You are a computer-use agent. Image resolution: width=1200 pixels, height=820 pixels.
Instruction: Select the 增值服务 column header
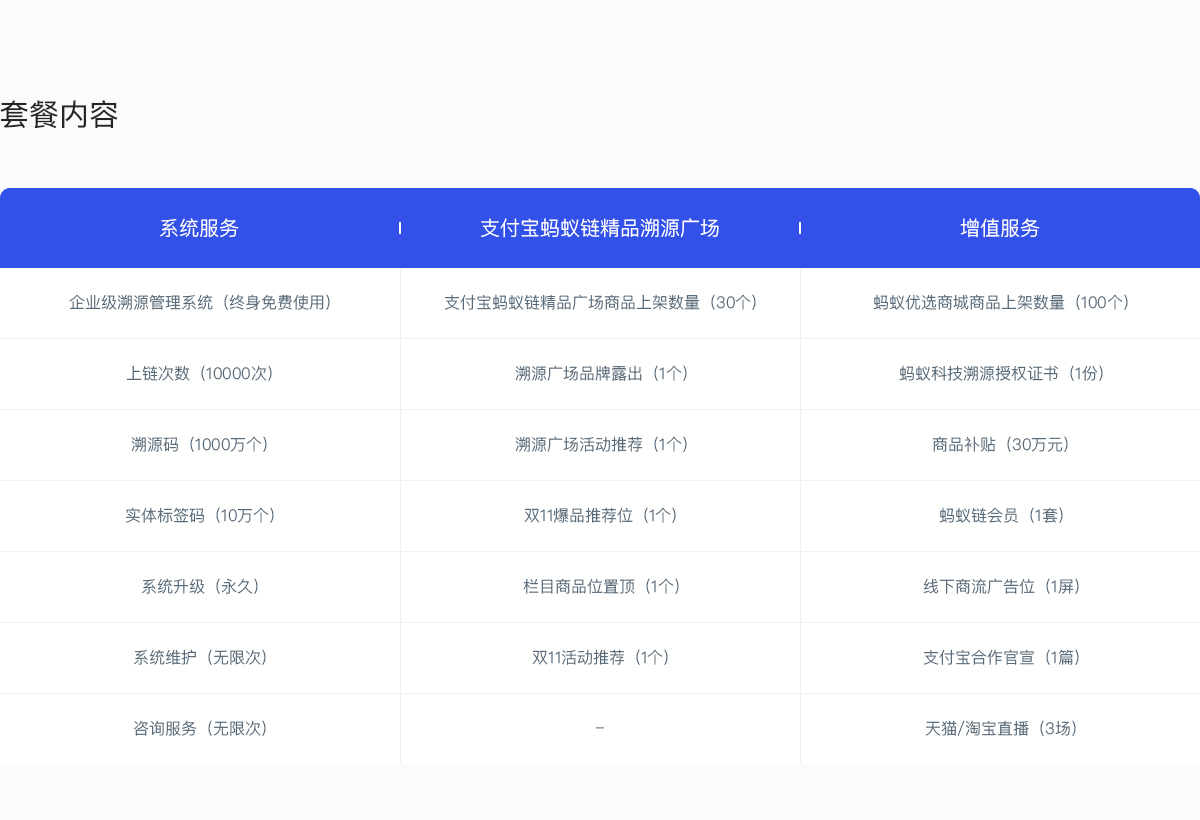tap(1000, 228)
